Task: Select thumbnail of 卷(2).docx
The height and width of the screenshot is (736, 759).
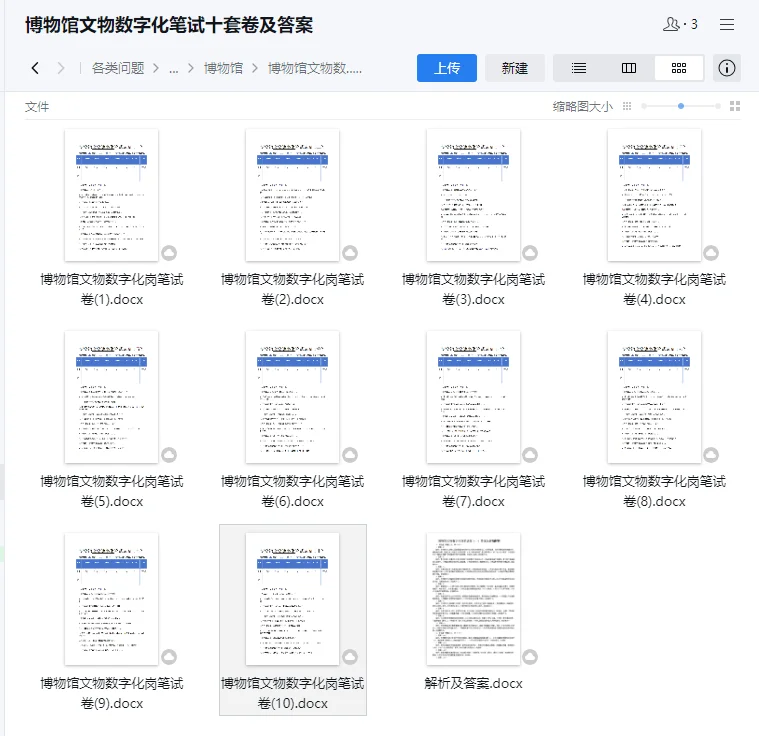Action: click(x=292, y=195)
